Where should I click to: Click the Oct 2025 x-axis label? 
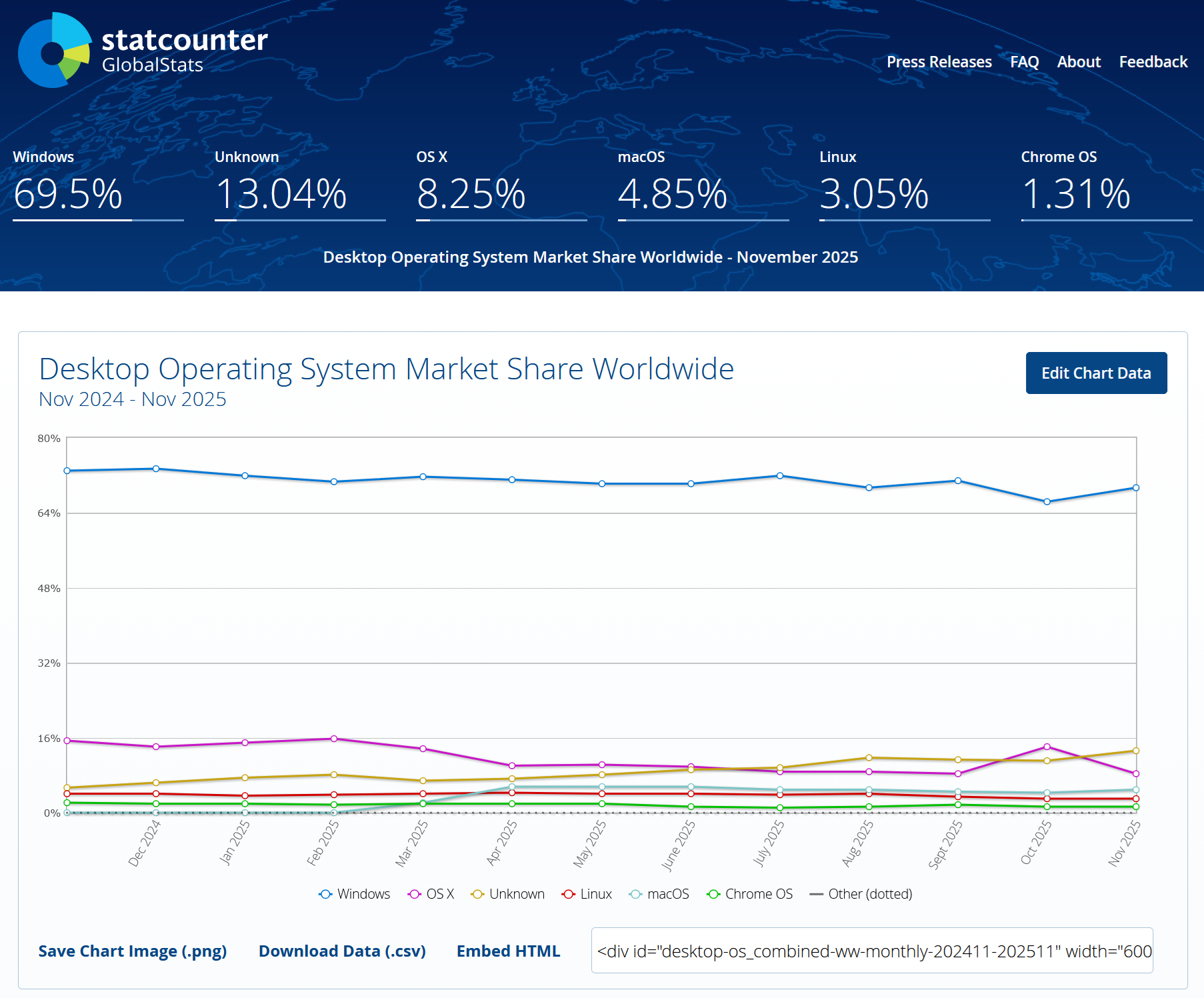coord(1037,842)
